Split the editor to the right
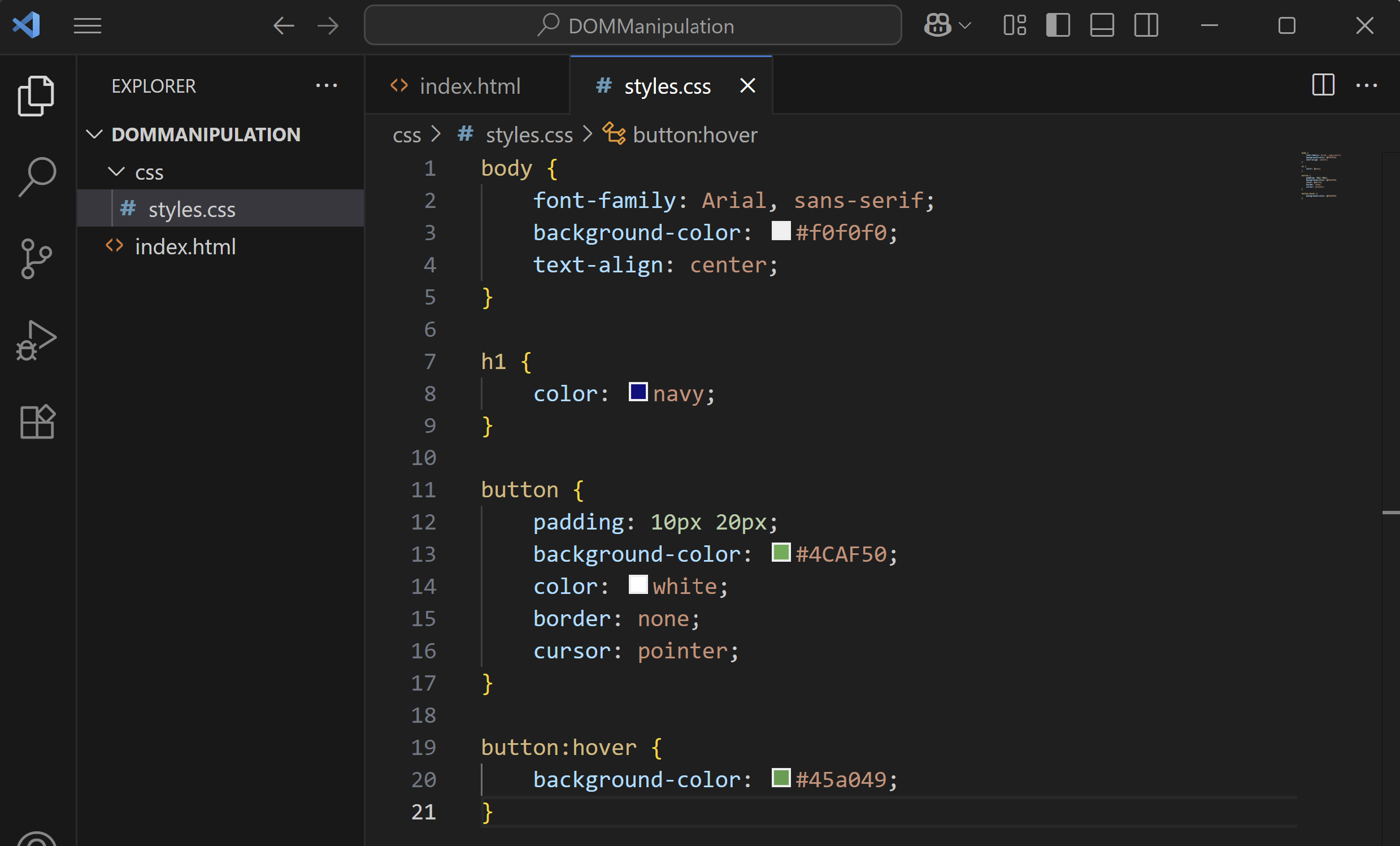 (x=1323, y=86)
